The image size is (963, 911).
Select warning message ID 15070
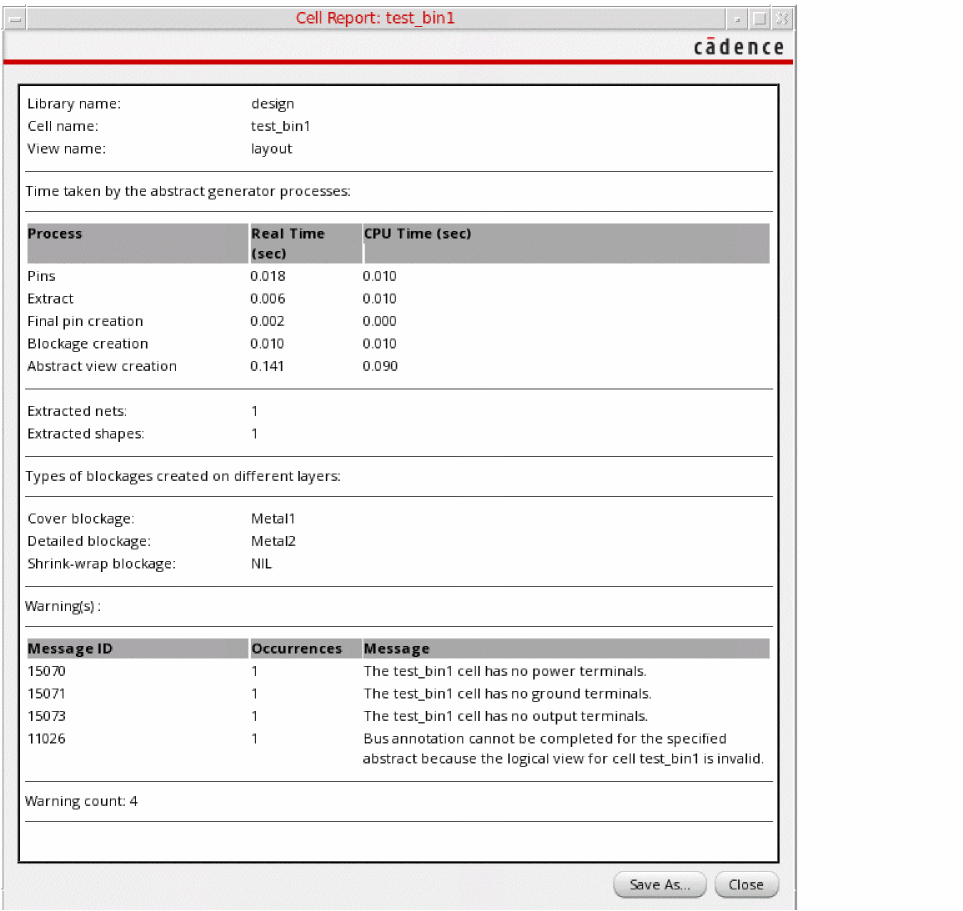click(x=46, y=671)
